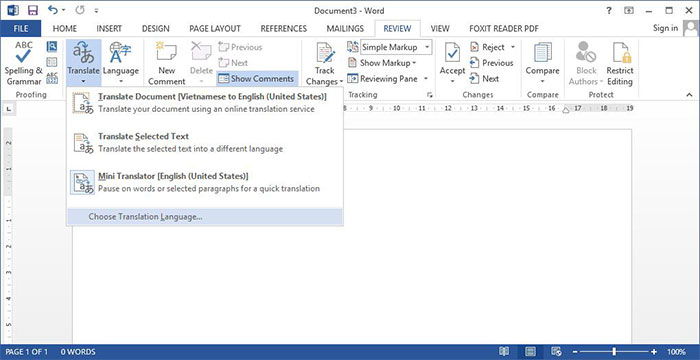The image size is (700, 360).
Task: Save the document with the floppy icon
Action: pos(33,10)
